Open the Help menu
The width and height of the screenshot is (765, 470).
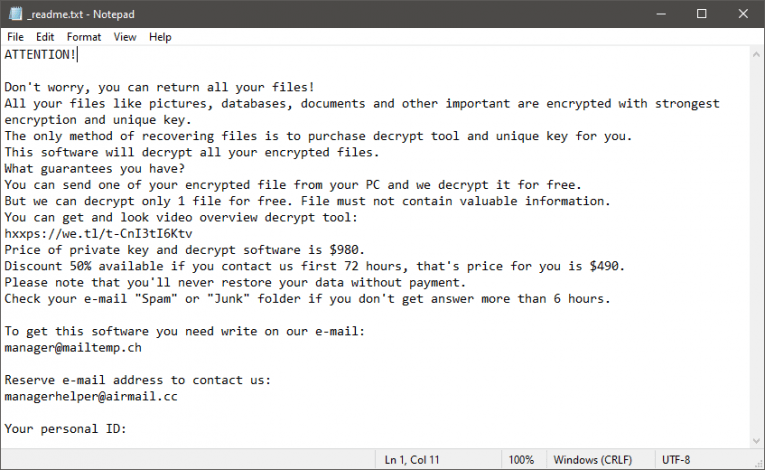160,37
